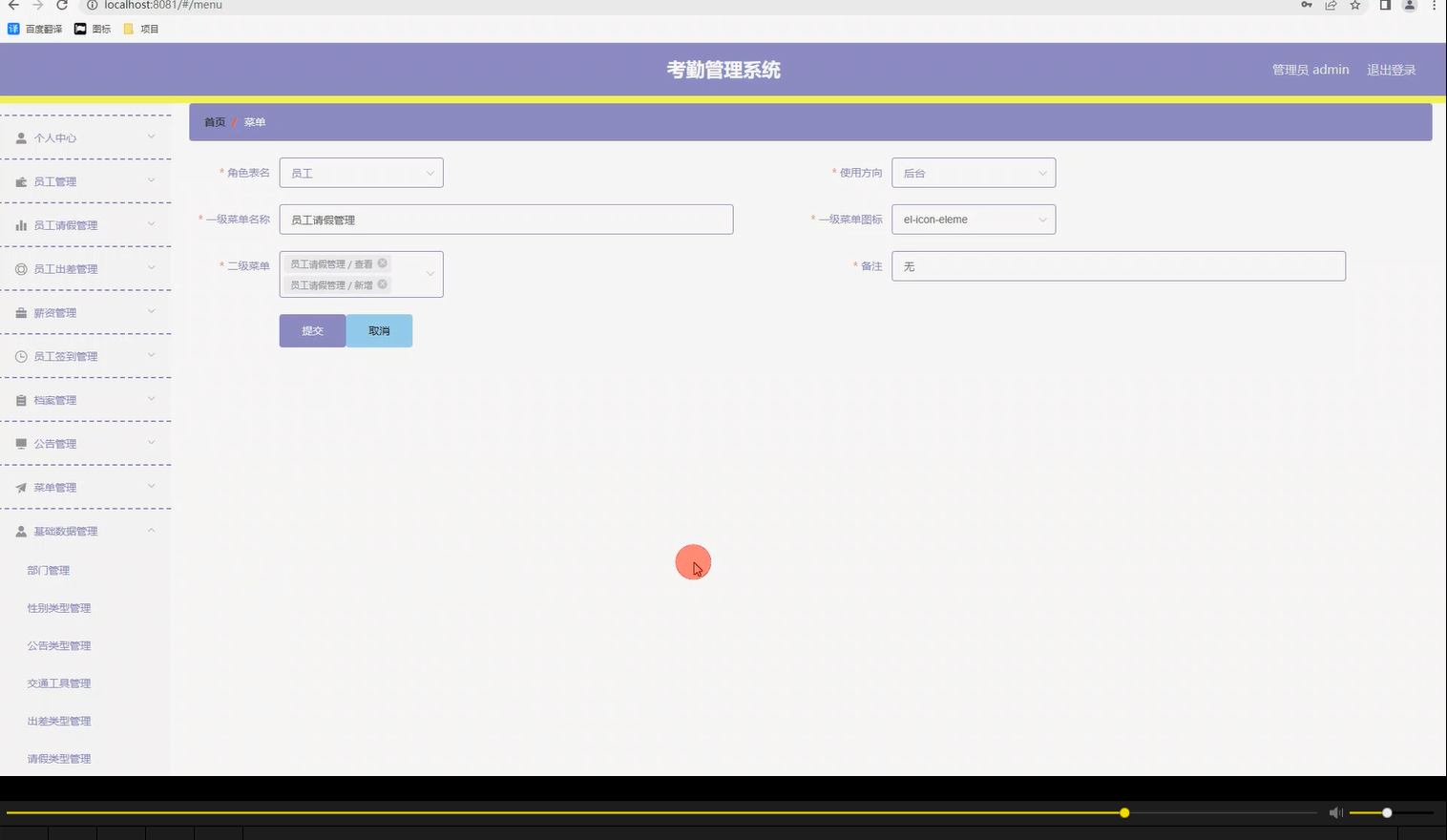The width and height of the screenshot is (1447, 840).
Task: Click the 基础数据管理 user icon
Action: click(21, 532)
